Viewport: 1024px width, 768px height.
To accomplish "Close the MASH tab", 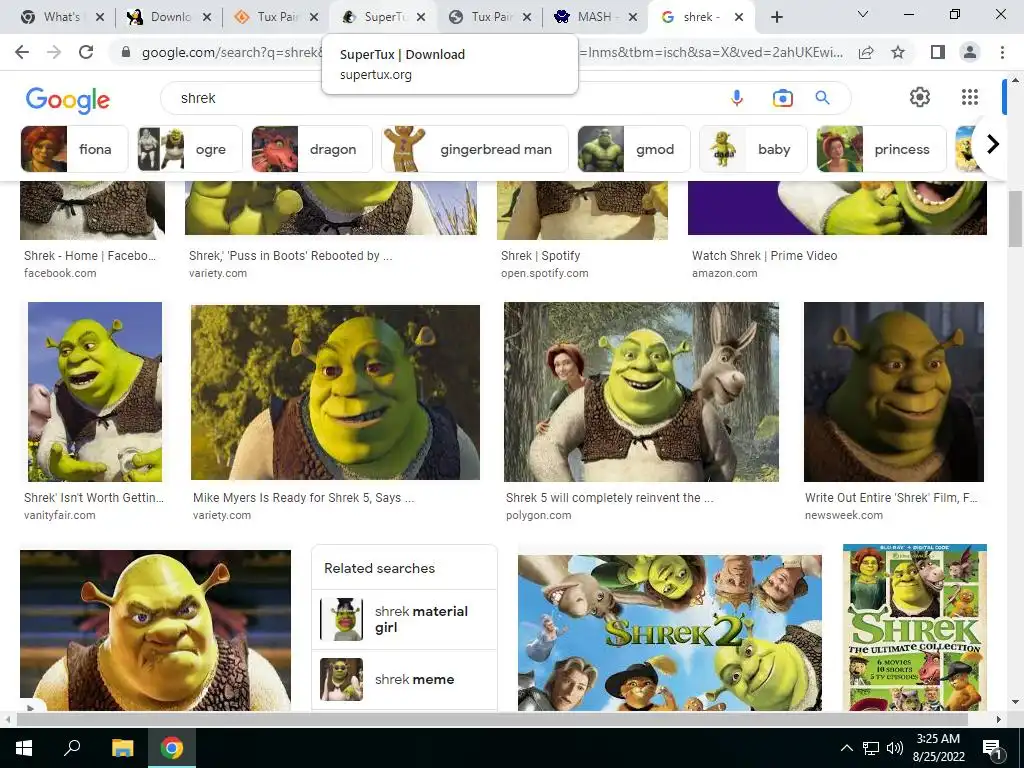I will [x=632, y=17].
